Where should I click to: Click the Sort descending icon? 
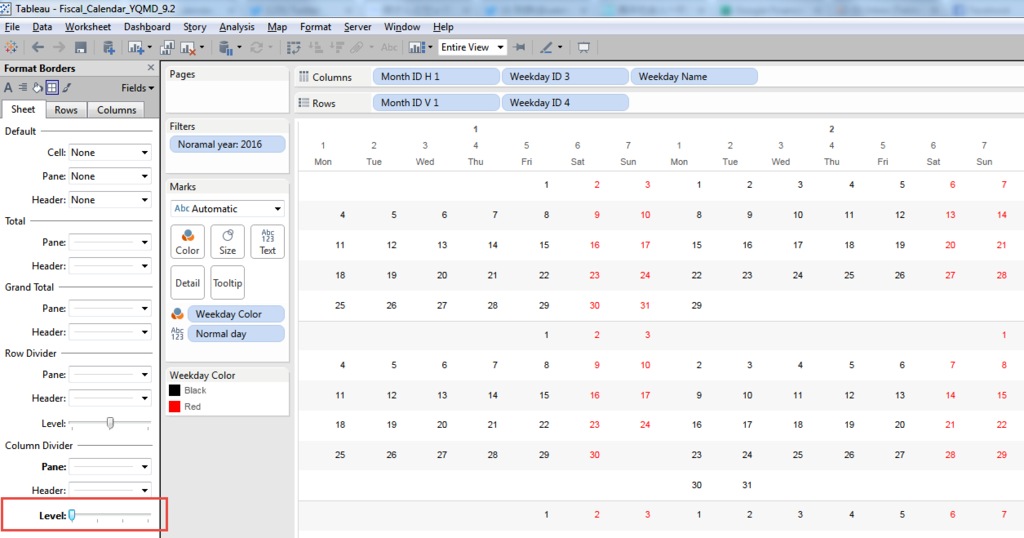tap(336, 47)
